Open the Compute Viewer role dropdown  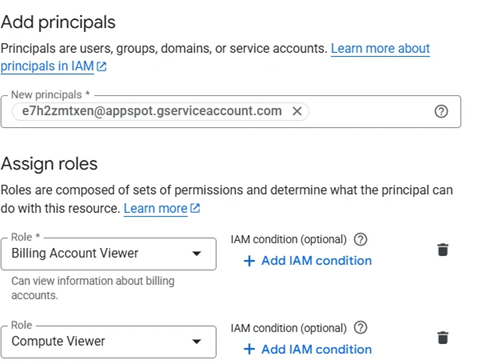click(109, 342)
